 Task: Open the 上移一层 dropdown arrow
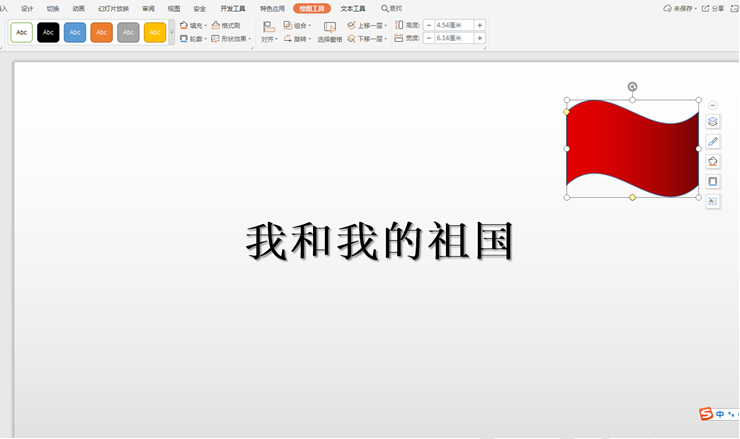pyautogui.click(x=386, y=25)
